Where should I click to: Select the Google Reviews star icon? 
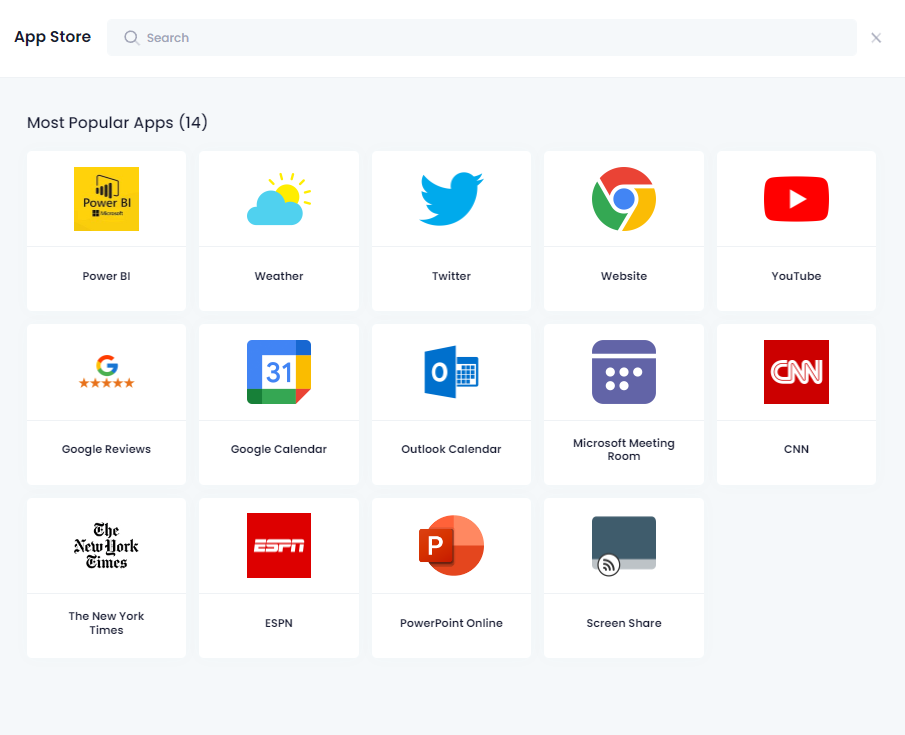coord(106,372)
